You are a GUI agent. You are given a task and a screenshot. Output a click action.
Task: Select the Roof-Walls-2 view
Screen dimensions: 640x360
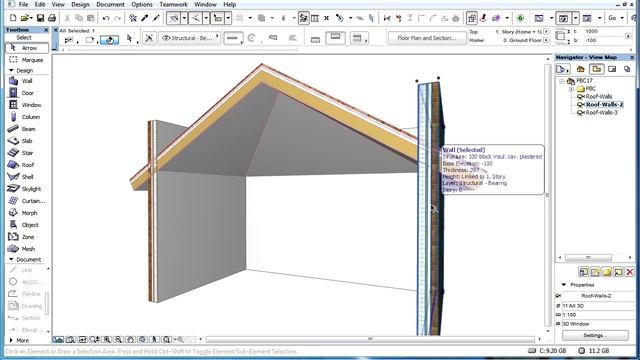coord(604,104)
